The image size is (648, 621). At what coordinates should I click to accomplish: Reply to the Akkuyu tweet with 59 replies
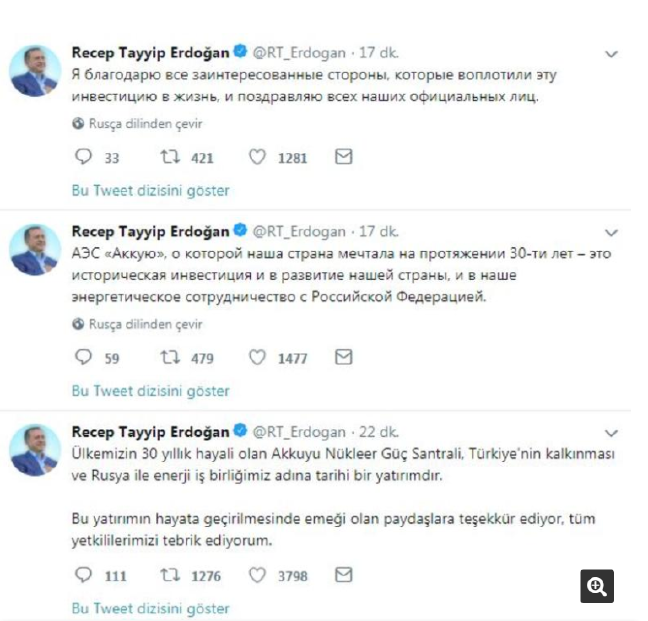tap(83, 357)
